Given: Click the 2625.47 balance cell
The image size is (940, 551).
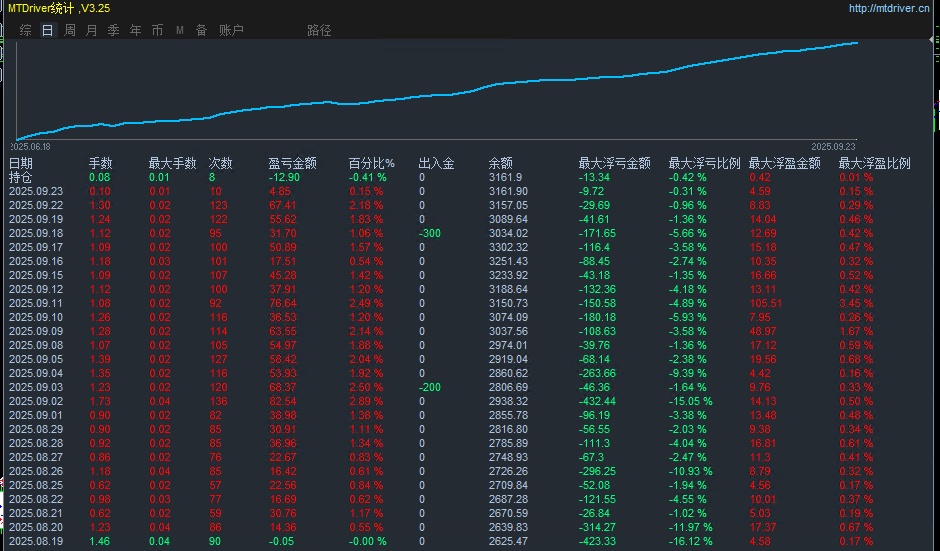Looking at the screenshot, I should click(x=508, y=541).
